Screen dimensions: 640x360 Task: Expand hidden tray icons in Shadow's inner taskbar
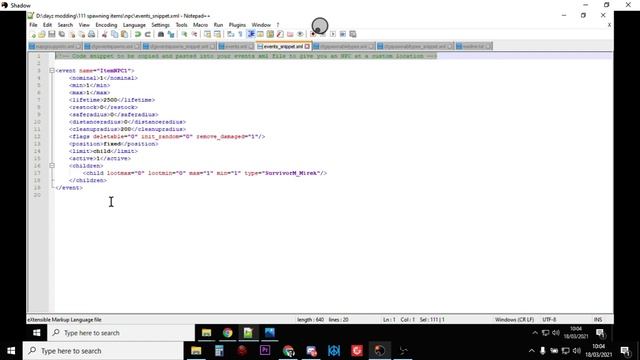click(535, 333)
